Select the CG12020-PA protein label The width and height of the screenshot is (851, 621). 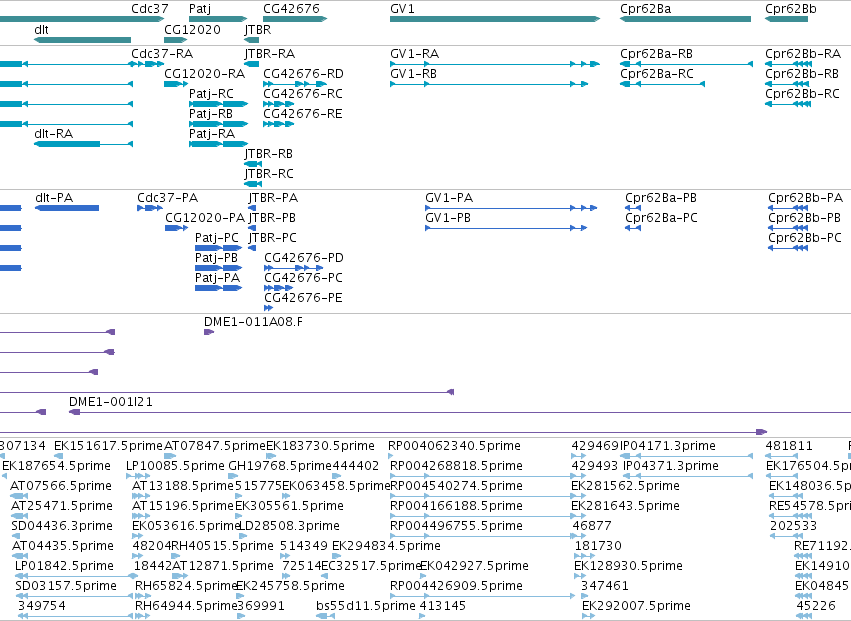pyautogui.click(x=205, y=218)
